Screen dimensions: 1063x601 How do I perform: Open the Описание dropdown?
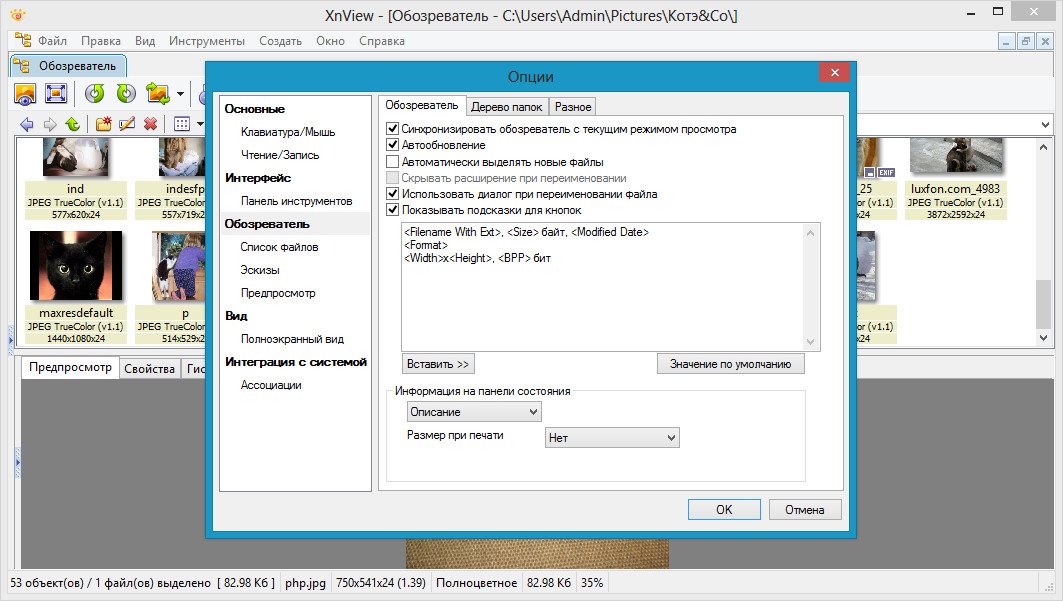[x=474, y=412]
